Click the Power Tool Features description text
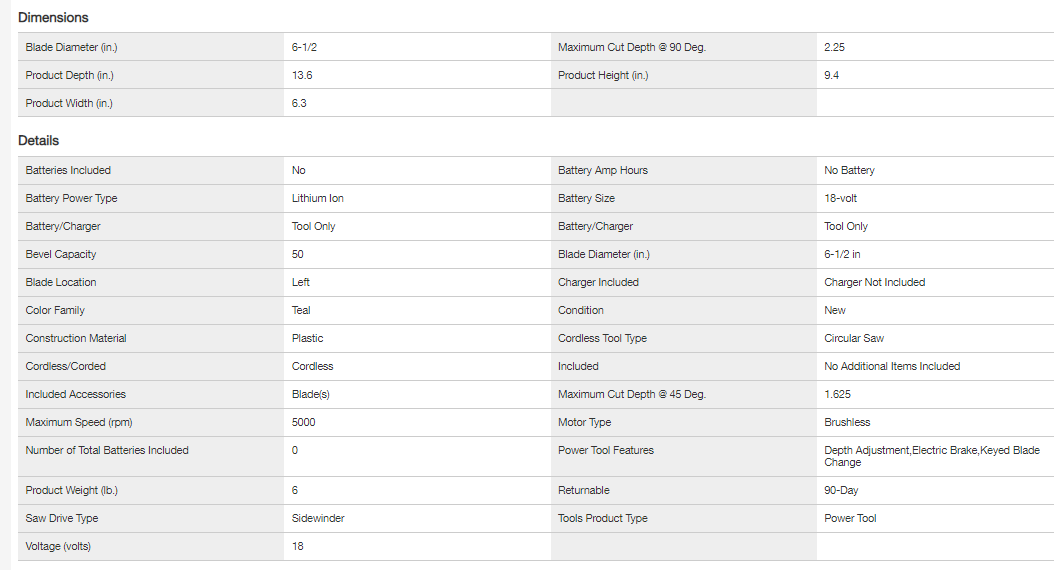Screen dimensions: 1054x570 [931, 456]
